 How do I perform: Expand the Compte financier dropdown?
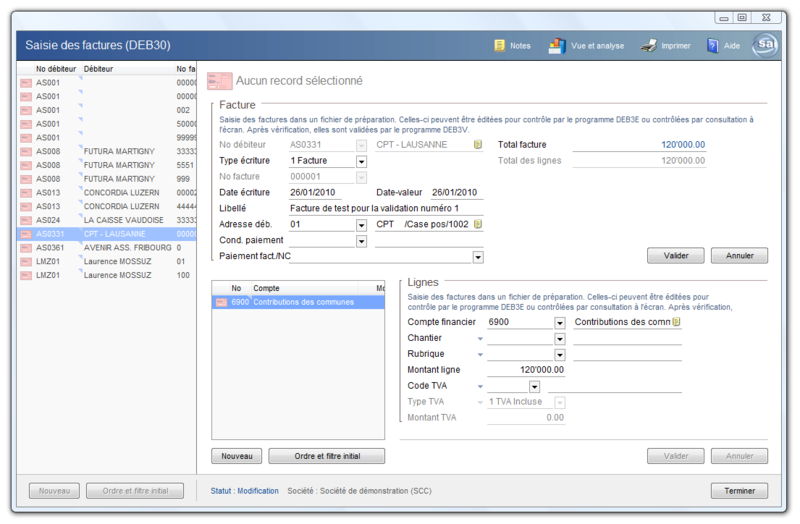point(559,323)
